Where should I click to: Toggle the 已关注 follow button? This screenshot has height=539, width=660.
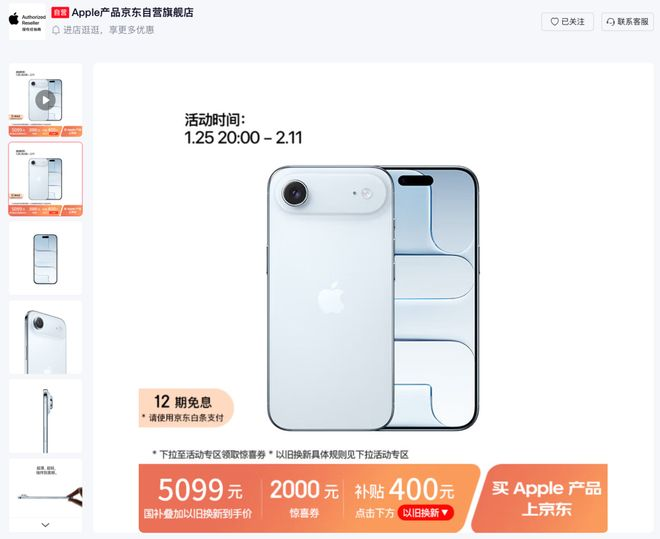tap(567, 21)
